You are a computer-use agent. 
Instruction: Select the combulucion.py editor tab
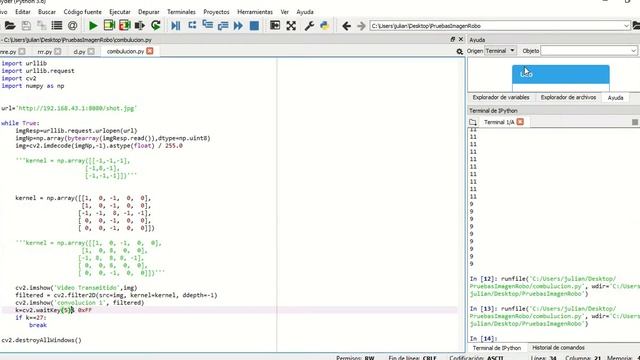click(125, 51)
